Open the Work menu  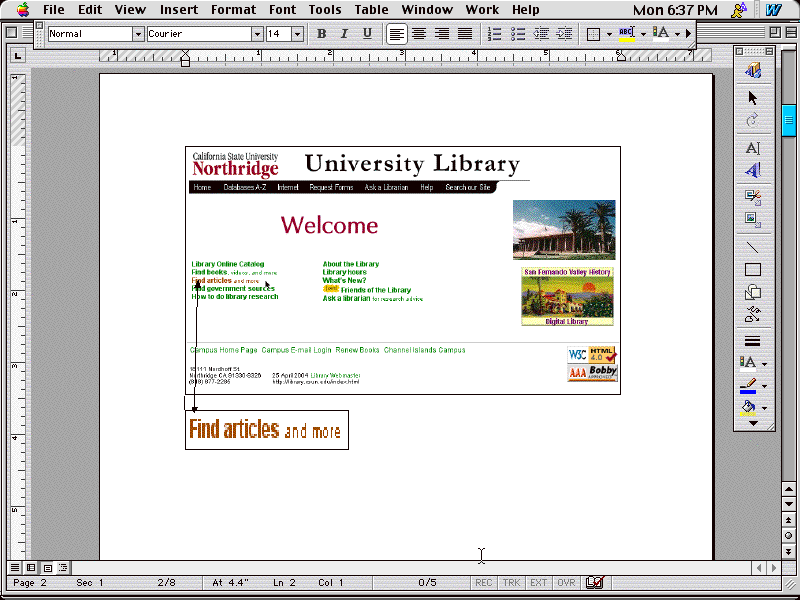(x=482, y=10)
